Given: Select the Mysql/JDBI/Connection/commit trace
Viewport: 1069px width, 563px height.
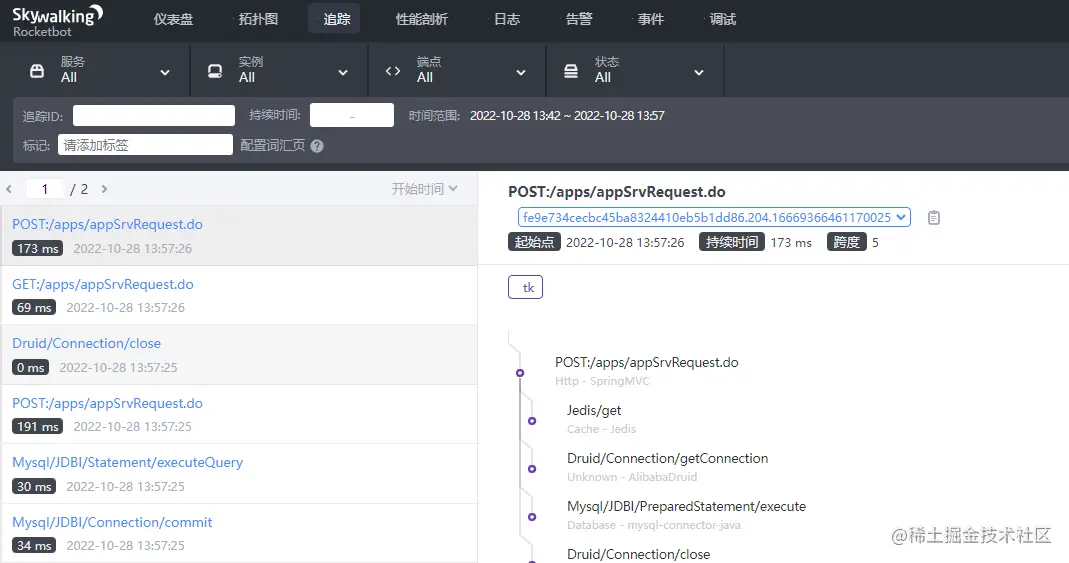Looking at the screenshot, I should [x=239, y=533].
